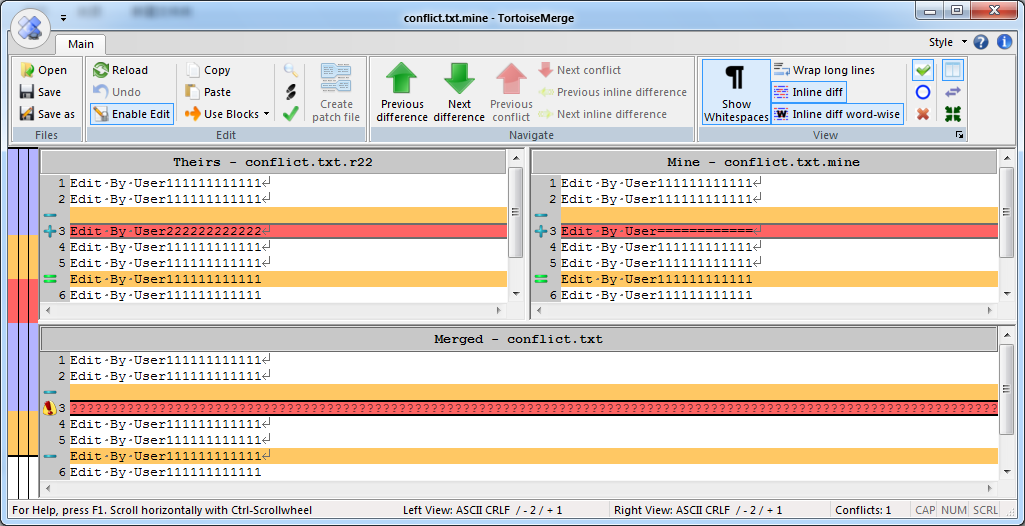
Task: Click Next inline difference
Action: coord(602,114)
